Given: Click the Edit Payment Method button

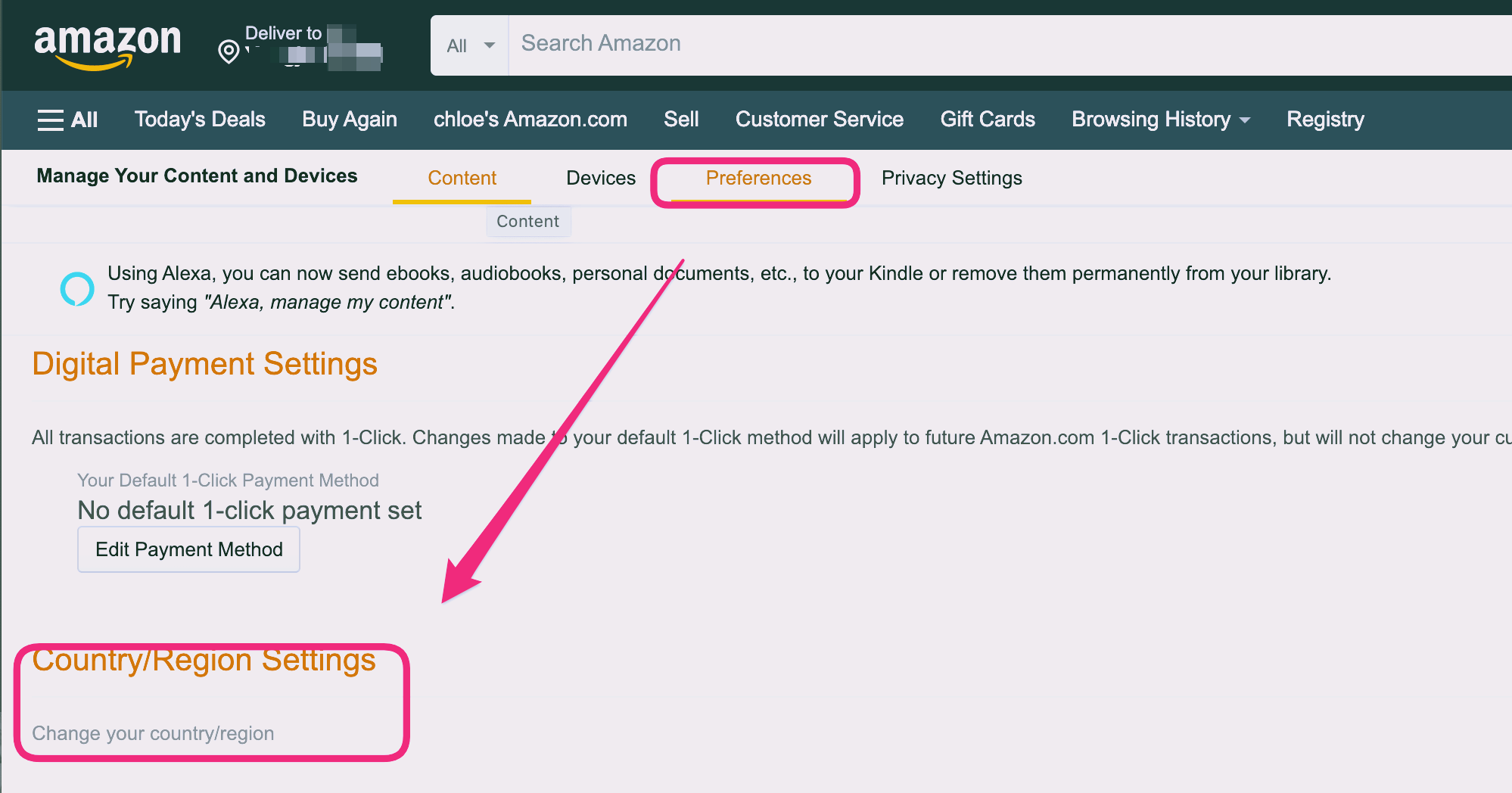Looking at the screenshot, I should [x=189, y=549].
